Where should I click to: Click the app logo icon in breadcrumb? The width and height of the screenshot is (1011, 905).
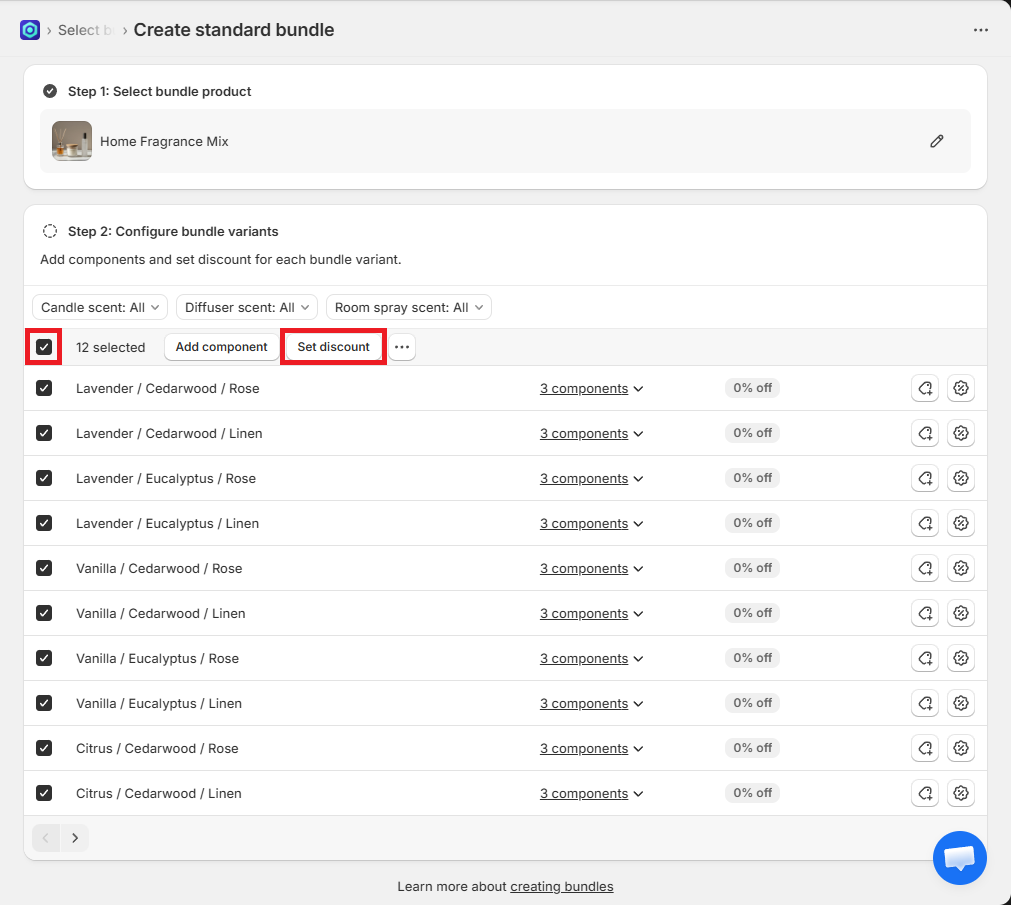click(30, 30)
